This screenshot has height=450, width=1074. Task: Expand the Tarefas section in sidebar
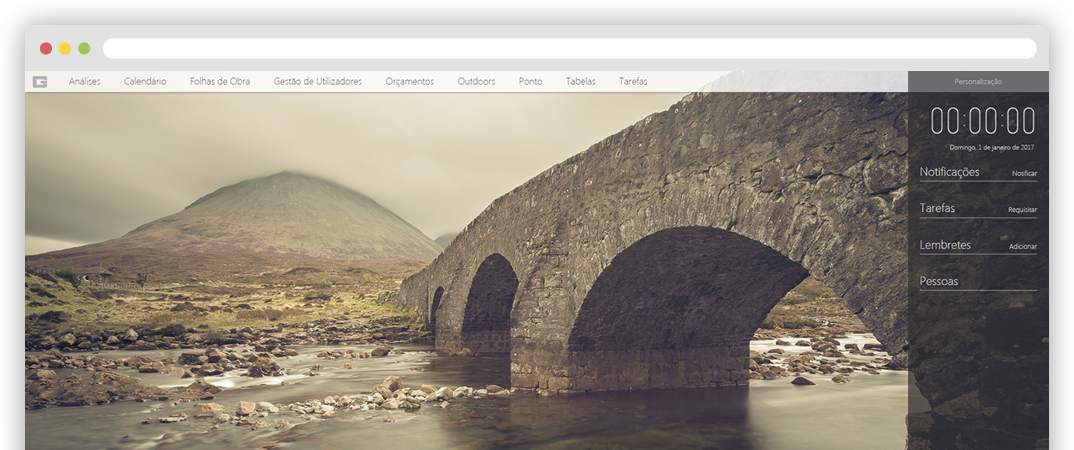pyautogui.click(x=937, y=208)
